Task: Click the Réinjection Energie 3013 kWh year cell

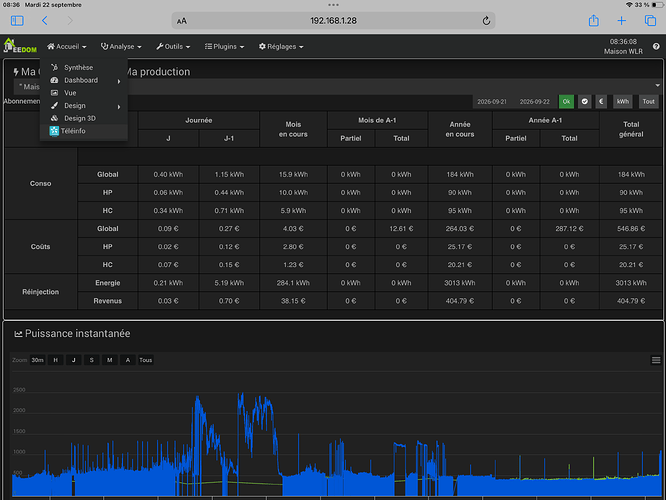Action: tap(460, 283)
